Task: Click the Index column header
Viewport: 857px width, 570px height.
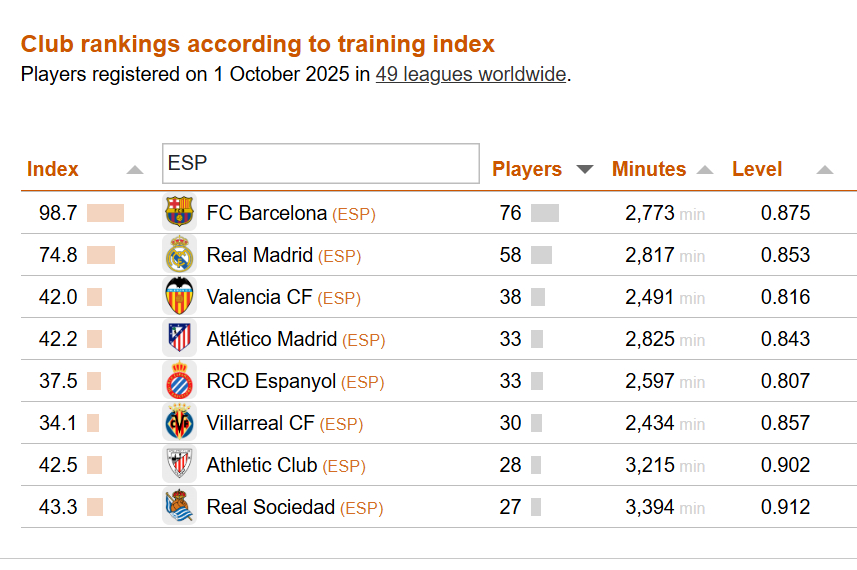Action: (x=53, y=169)
